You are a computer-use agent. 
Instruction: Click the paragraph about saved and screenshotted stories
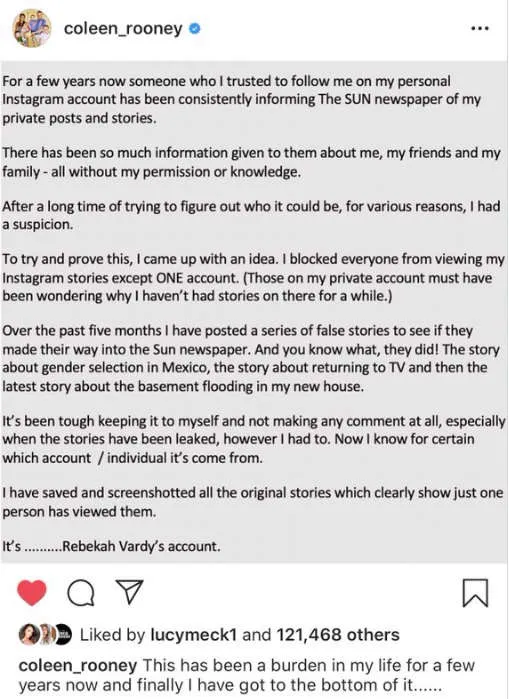click(253, 502)
